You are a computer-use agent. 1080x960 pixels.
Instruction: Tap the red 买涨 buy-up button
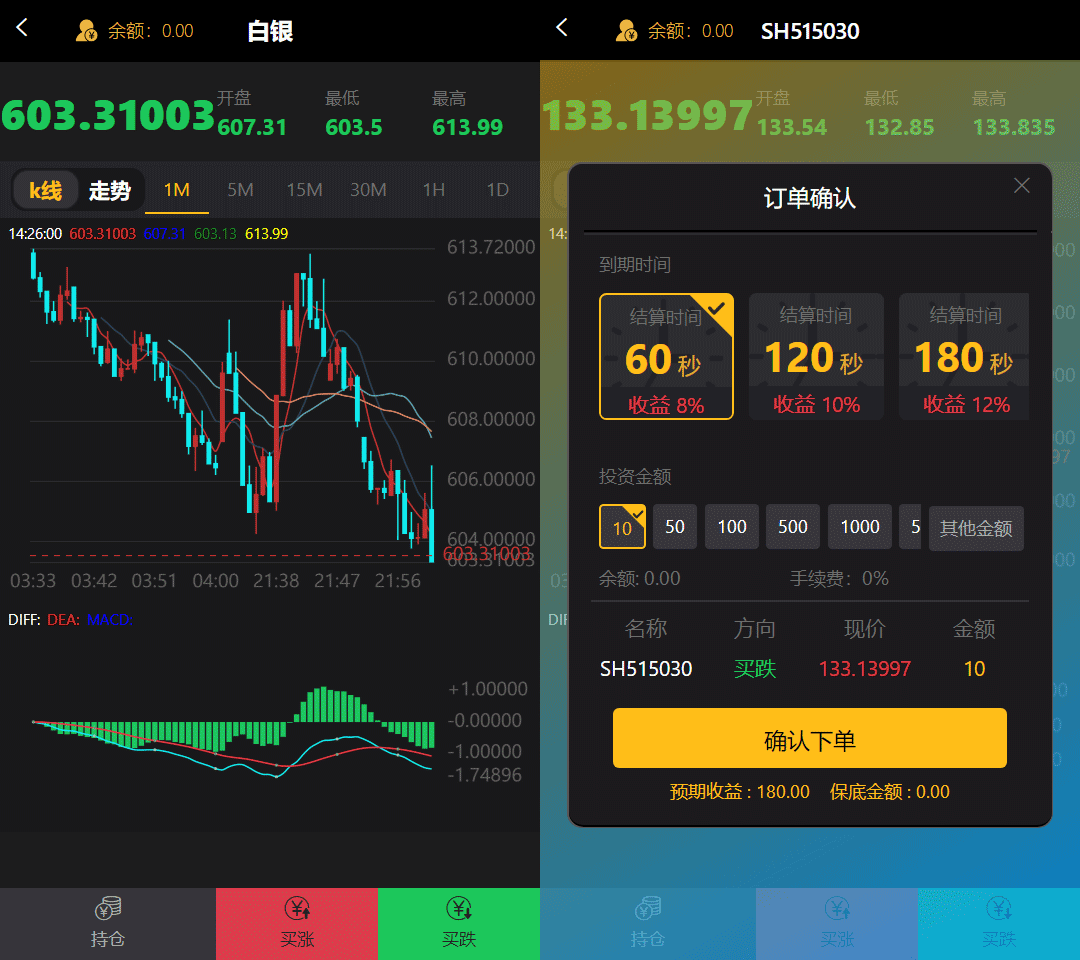tap(297, 922)
